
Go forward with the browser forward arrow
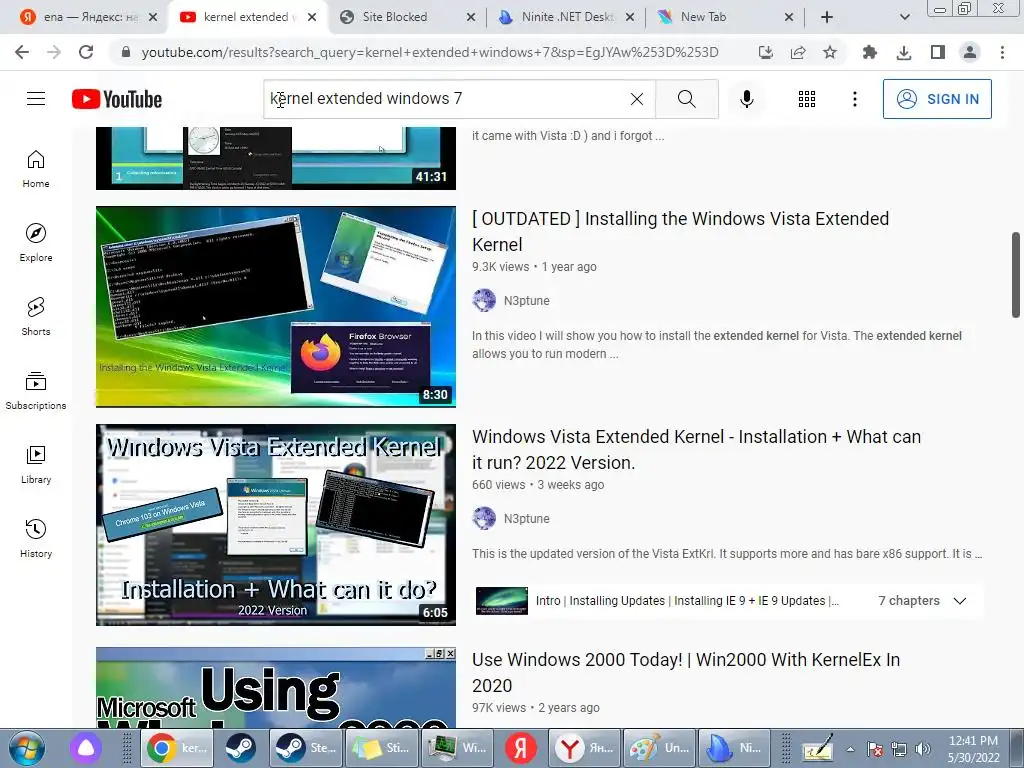coord(54,52)
